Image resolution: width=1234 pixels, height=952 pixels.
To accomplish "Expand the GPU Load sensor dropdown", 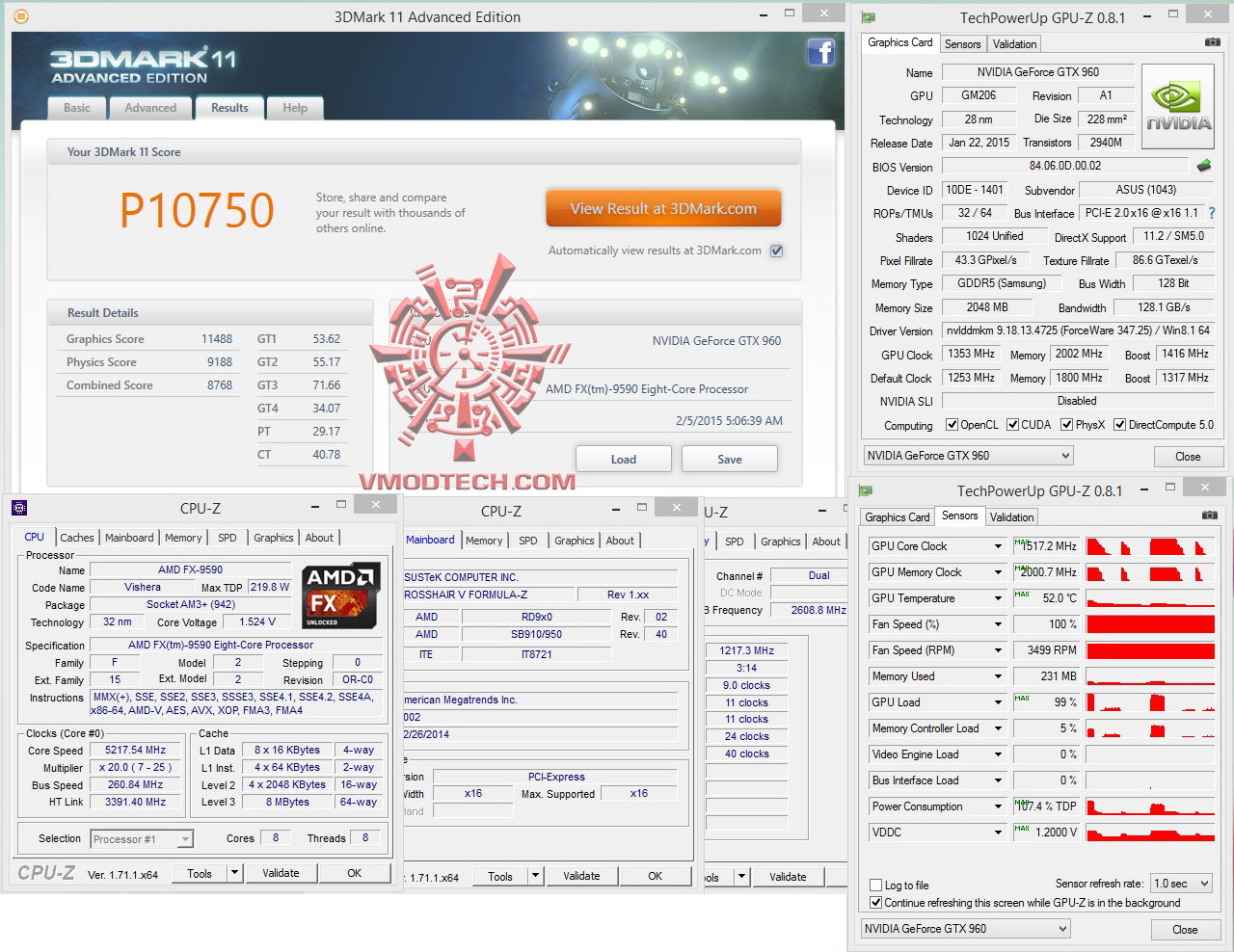I will tap(999, 702).
